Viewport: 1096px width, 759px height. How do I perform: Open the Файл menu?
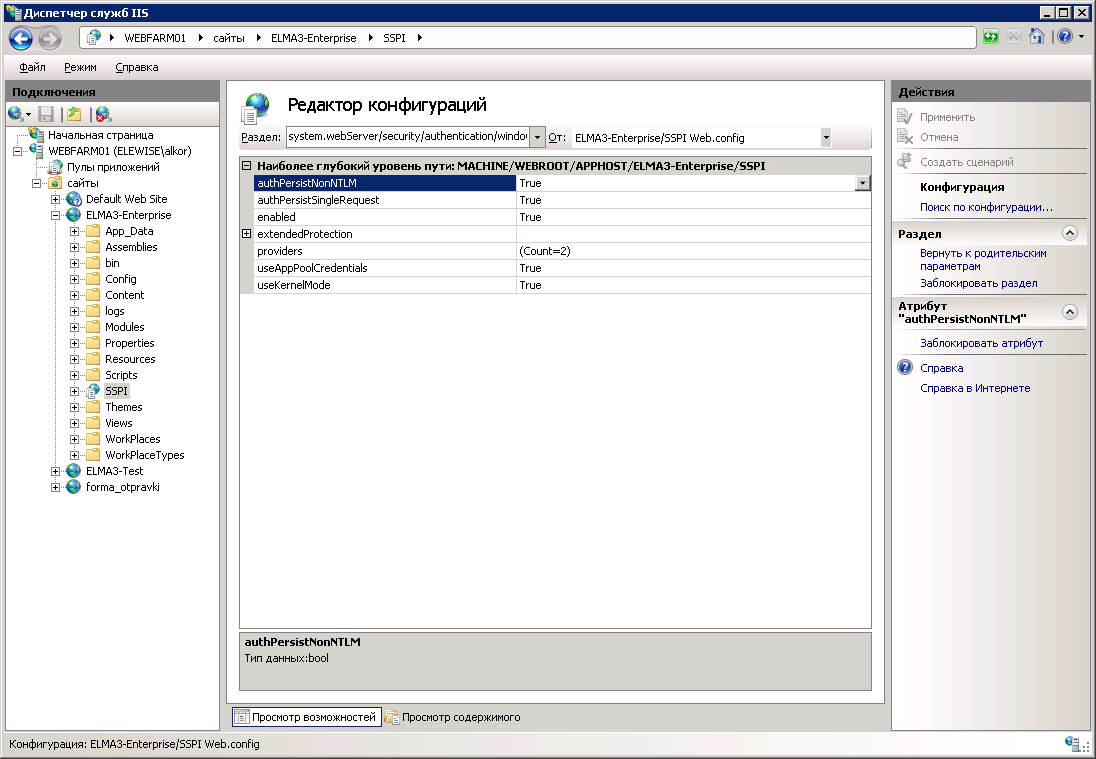[32, 67]
